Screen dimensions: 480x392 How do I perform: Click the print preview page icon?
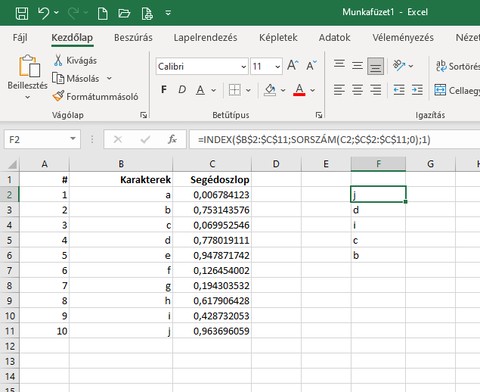[147, 14]
